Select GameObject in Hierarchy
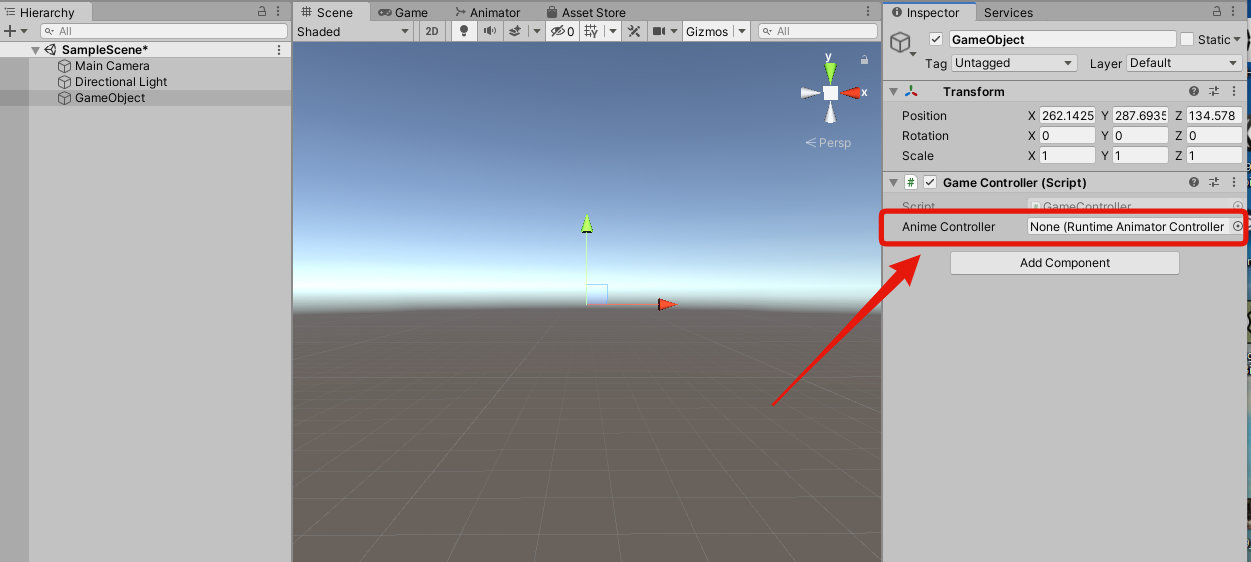The image size is (1251, 562). (x=110, y=98)
